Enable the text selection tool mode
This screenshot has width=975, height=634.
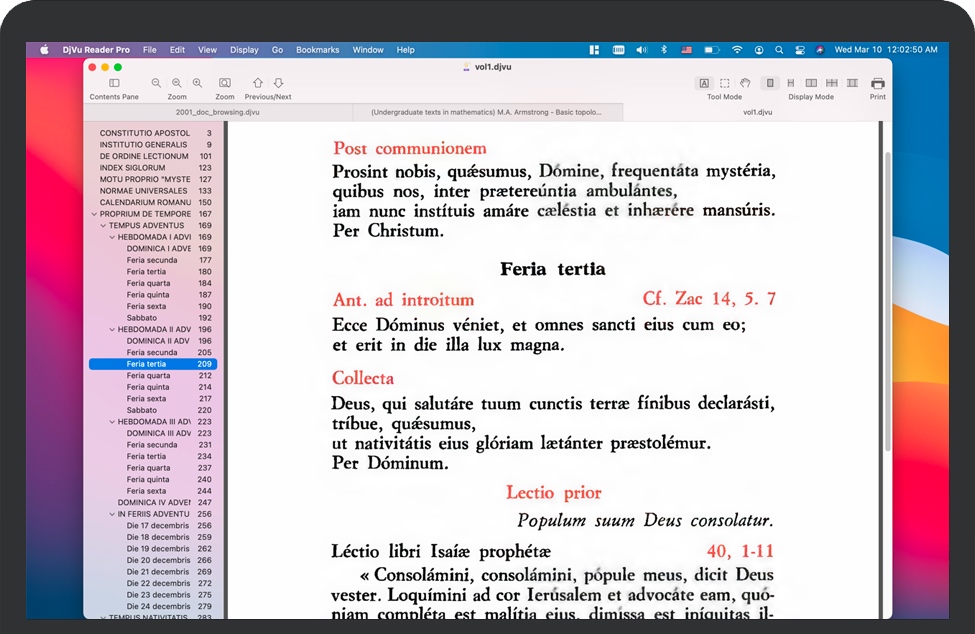(704, 84)
